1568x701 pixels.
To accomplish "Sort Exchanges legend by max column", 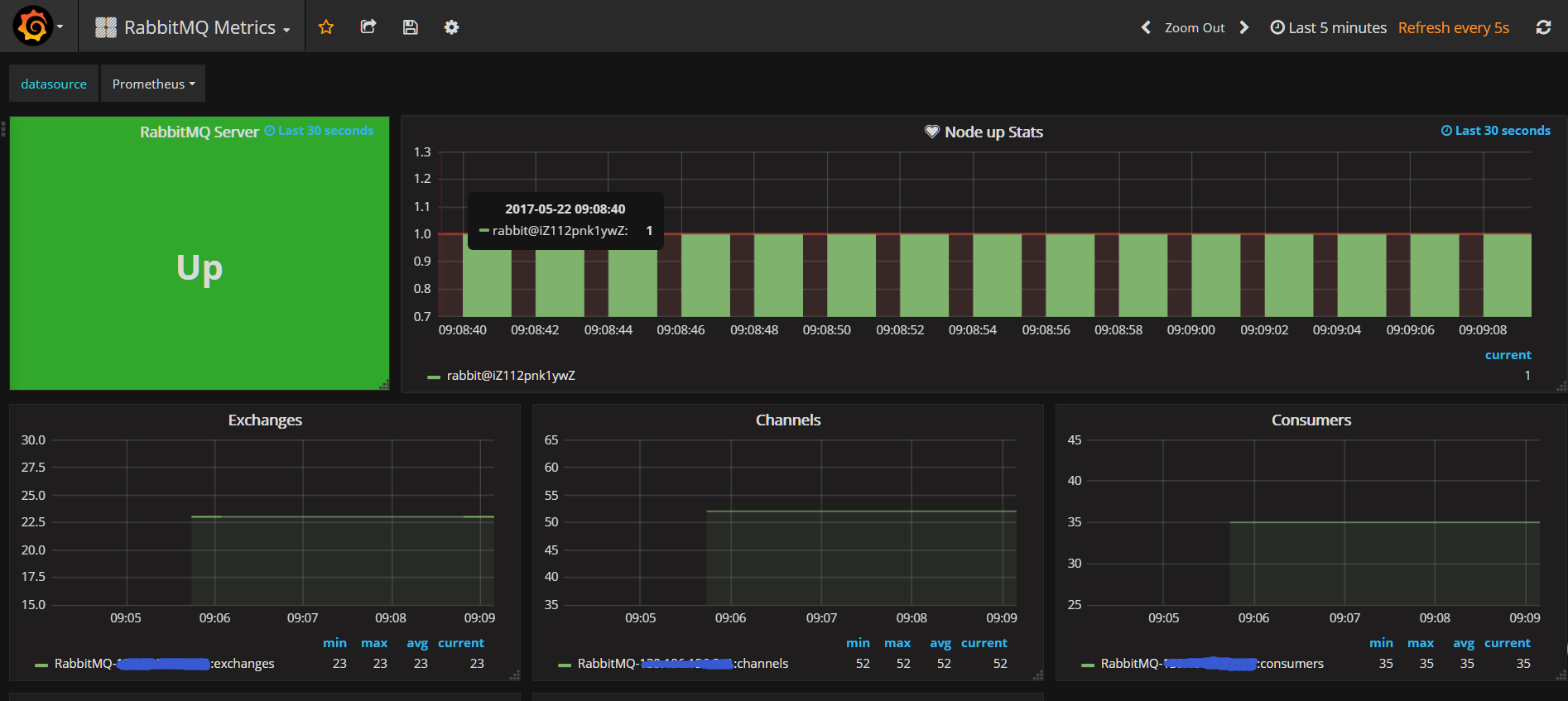I will [374, 643].
